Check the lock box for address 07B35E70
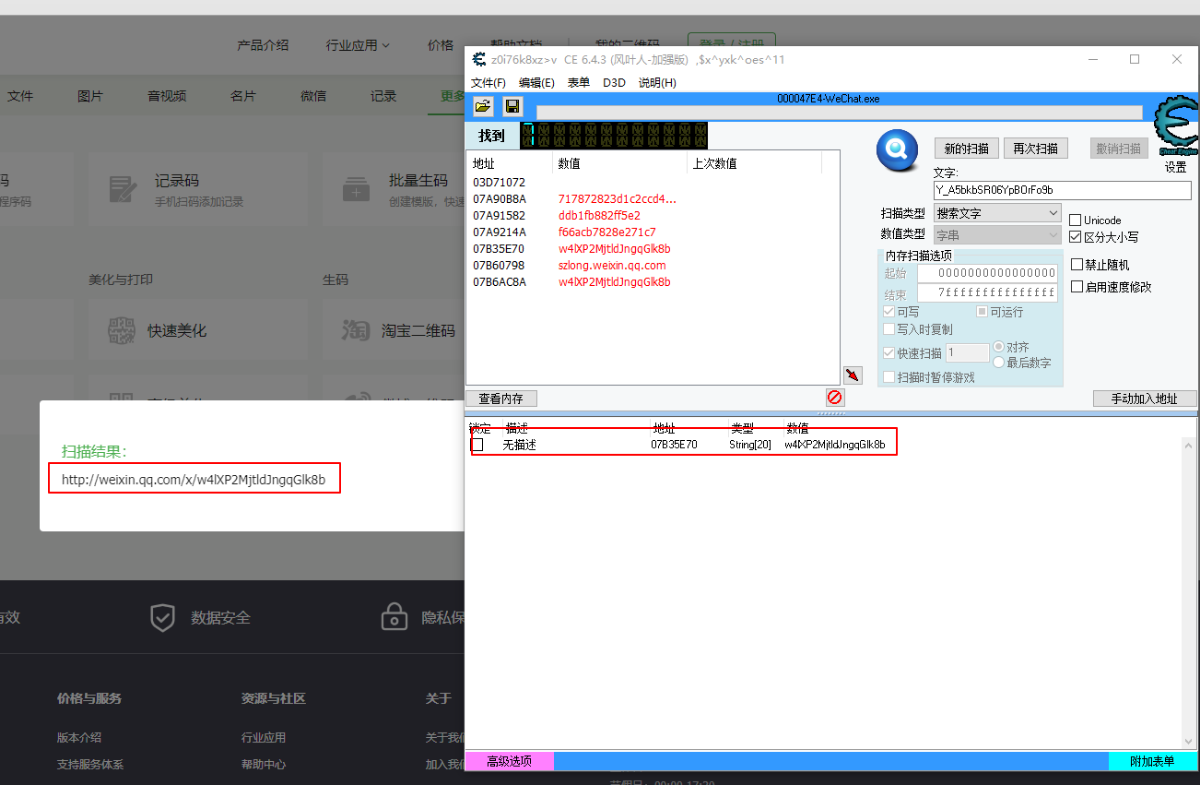This screenshot has width=1200, height=785. (477, 444)
